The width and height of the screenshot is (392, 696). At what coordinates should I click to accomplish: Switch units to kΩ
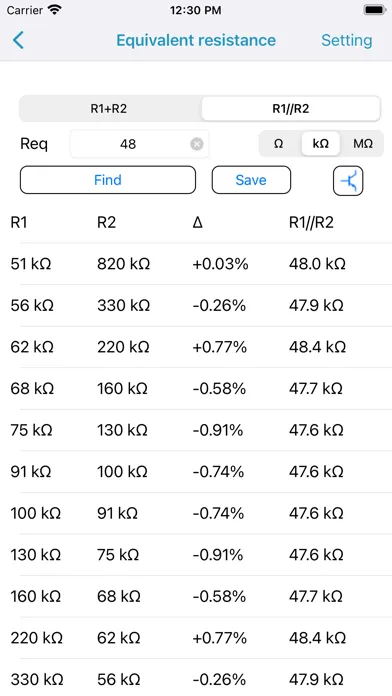pos(321,144)
